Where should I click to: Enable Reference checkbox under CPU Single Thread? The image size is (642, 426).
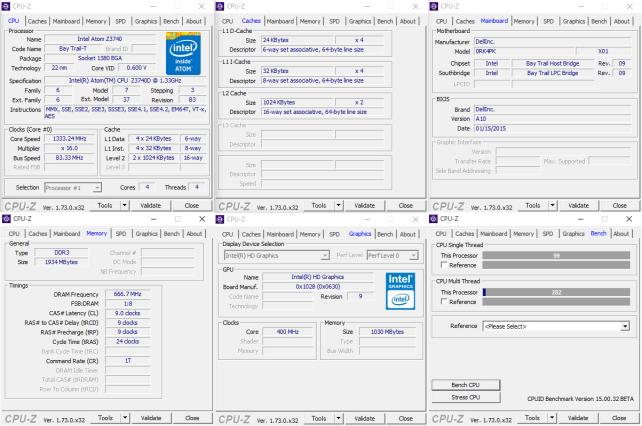tap(444, 266)
